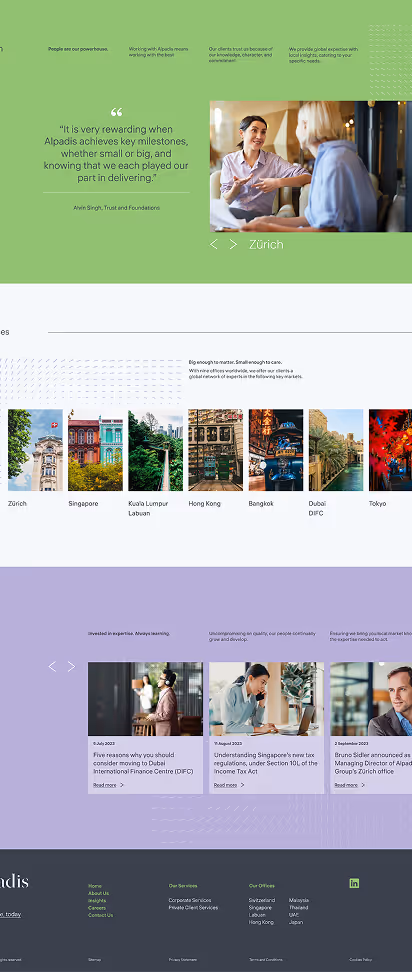The image size is (412, 972).
Task: Open the Privacy Statement link
Action: tap(183, 960)
